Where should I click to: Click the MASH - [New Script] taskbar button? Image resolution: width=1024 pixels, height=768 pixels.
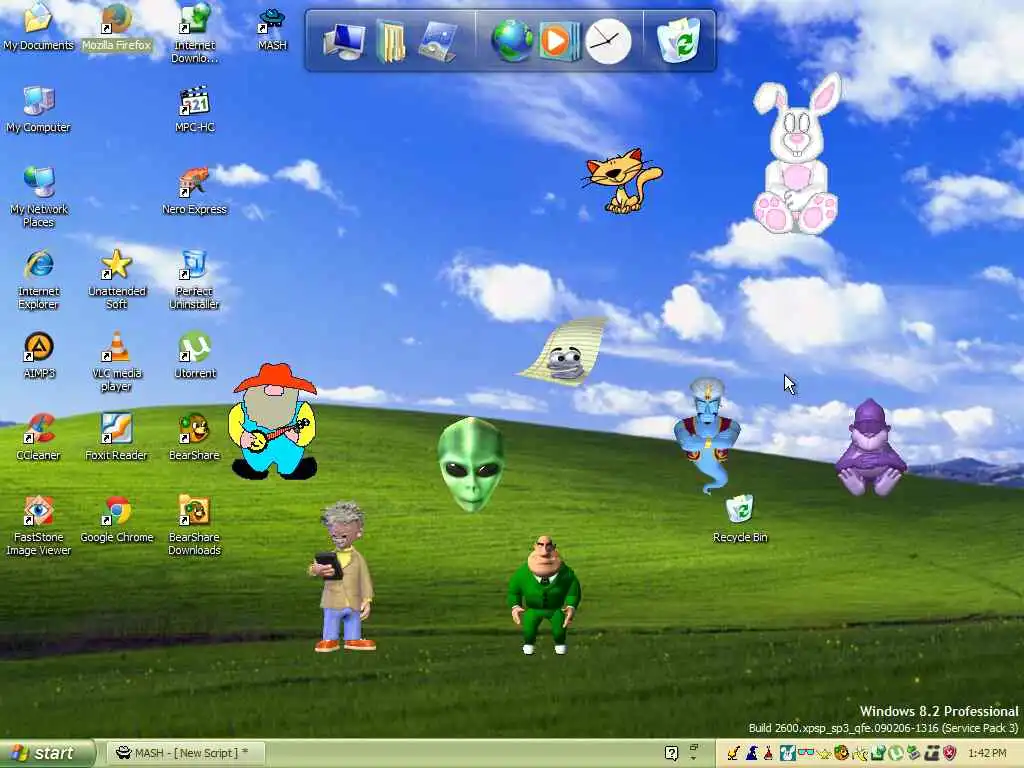(x=185, y=753)
